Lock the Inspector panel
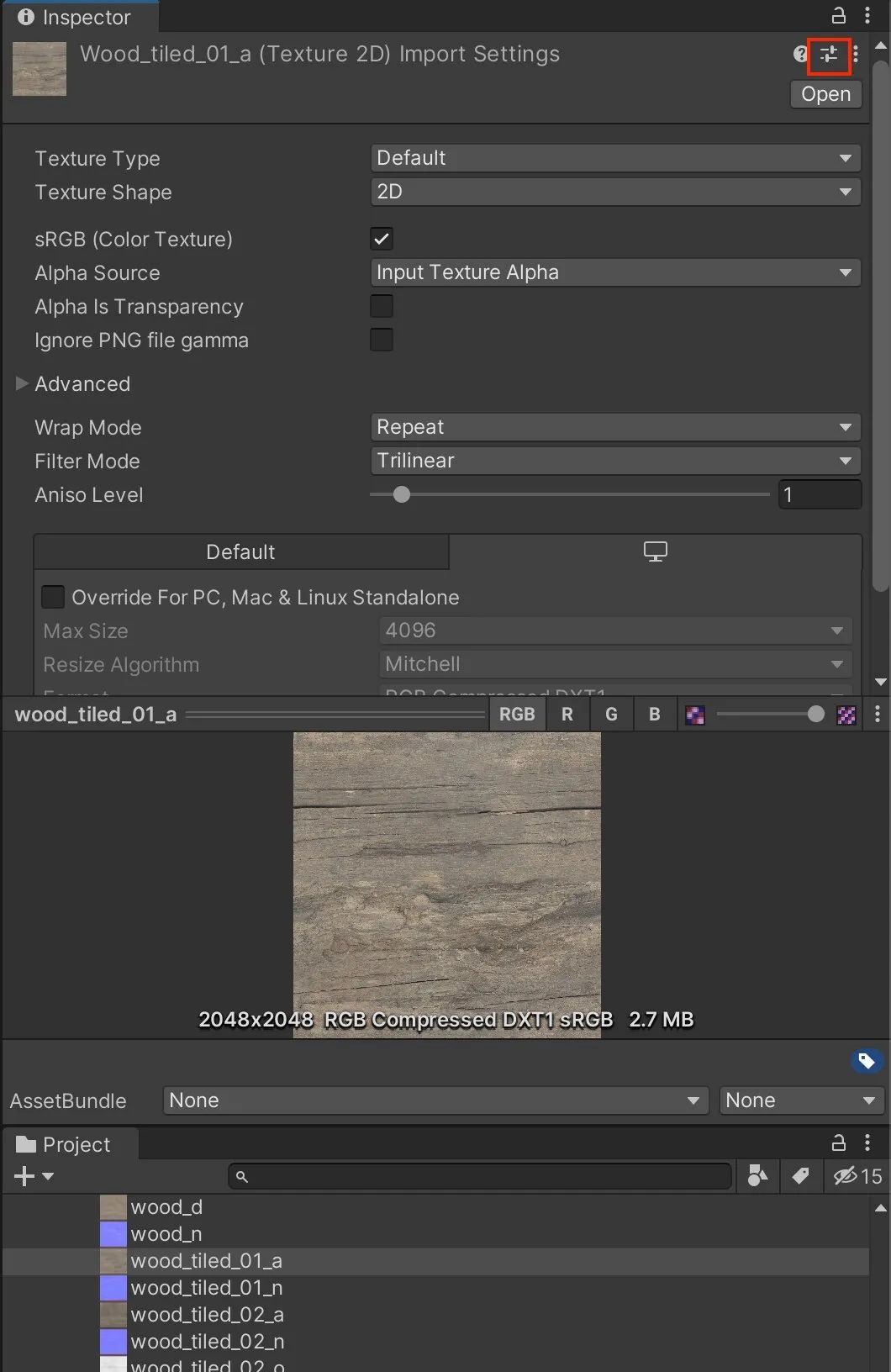891x1372 pixels. [838, 16]
